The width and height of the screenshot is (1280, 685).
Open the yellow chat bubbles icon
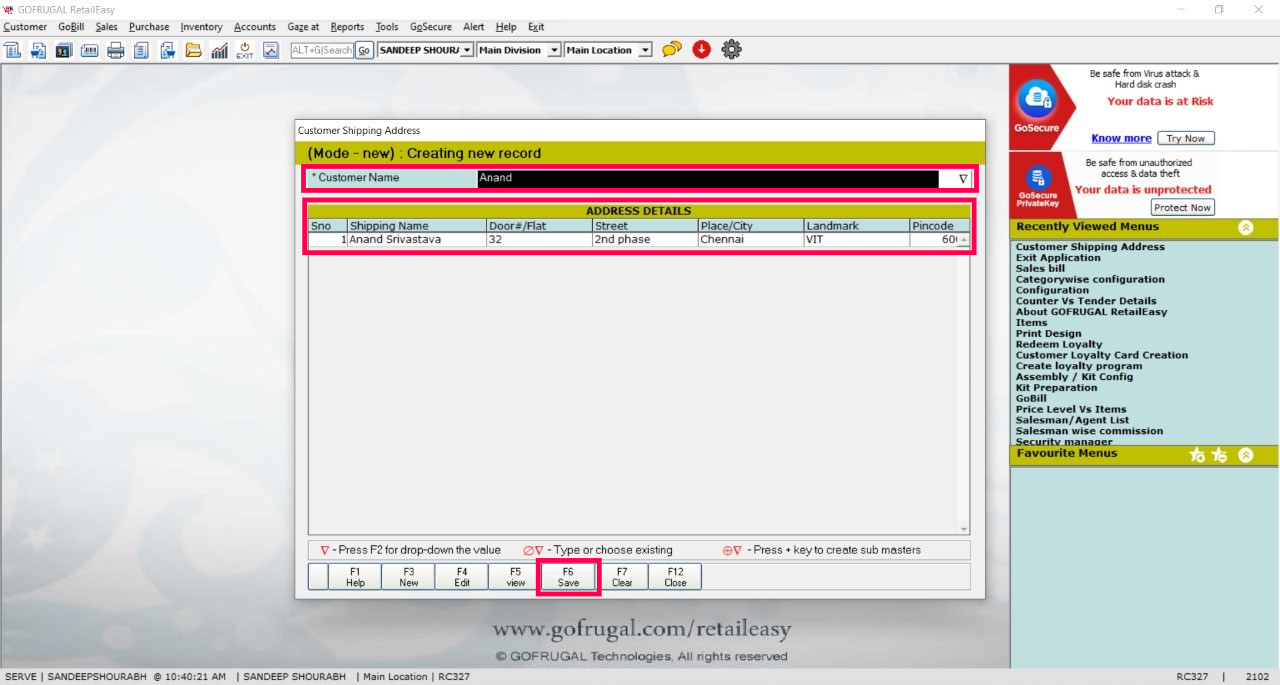[x=672, y=49]
